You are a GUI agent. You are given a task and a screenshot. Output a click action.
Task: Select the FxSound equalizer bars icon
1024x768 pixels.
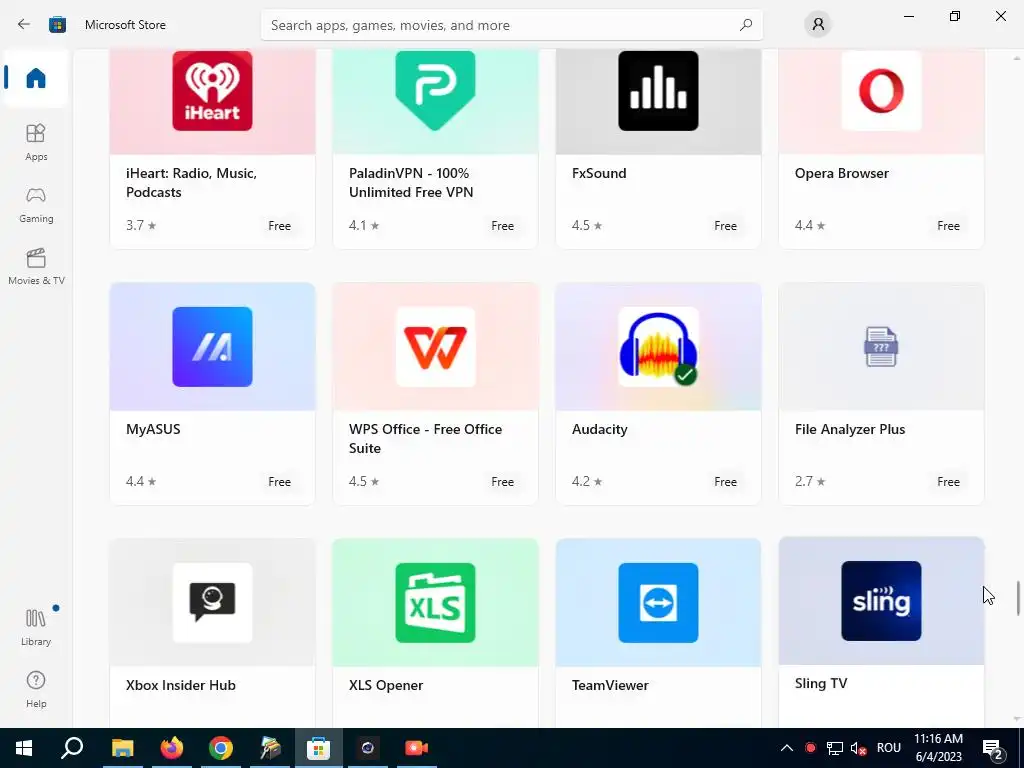(658, 91)
